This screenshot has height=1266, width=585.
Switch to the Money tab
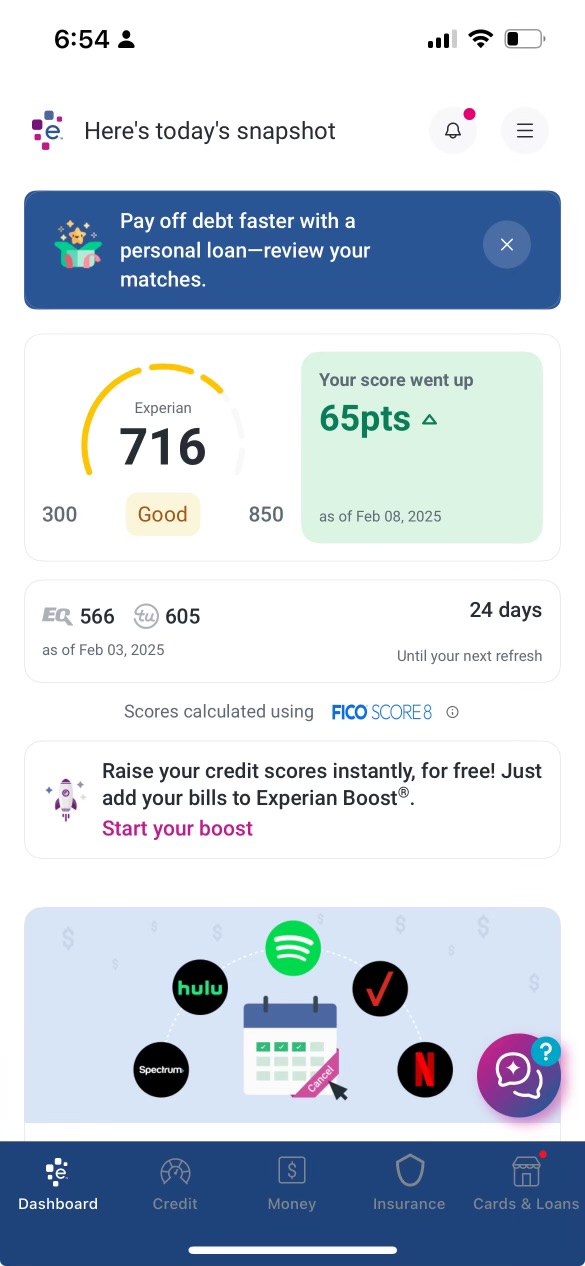292,1185
